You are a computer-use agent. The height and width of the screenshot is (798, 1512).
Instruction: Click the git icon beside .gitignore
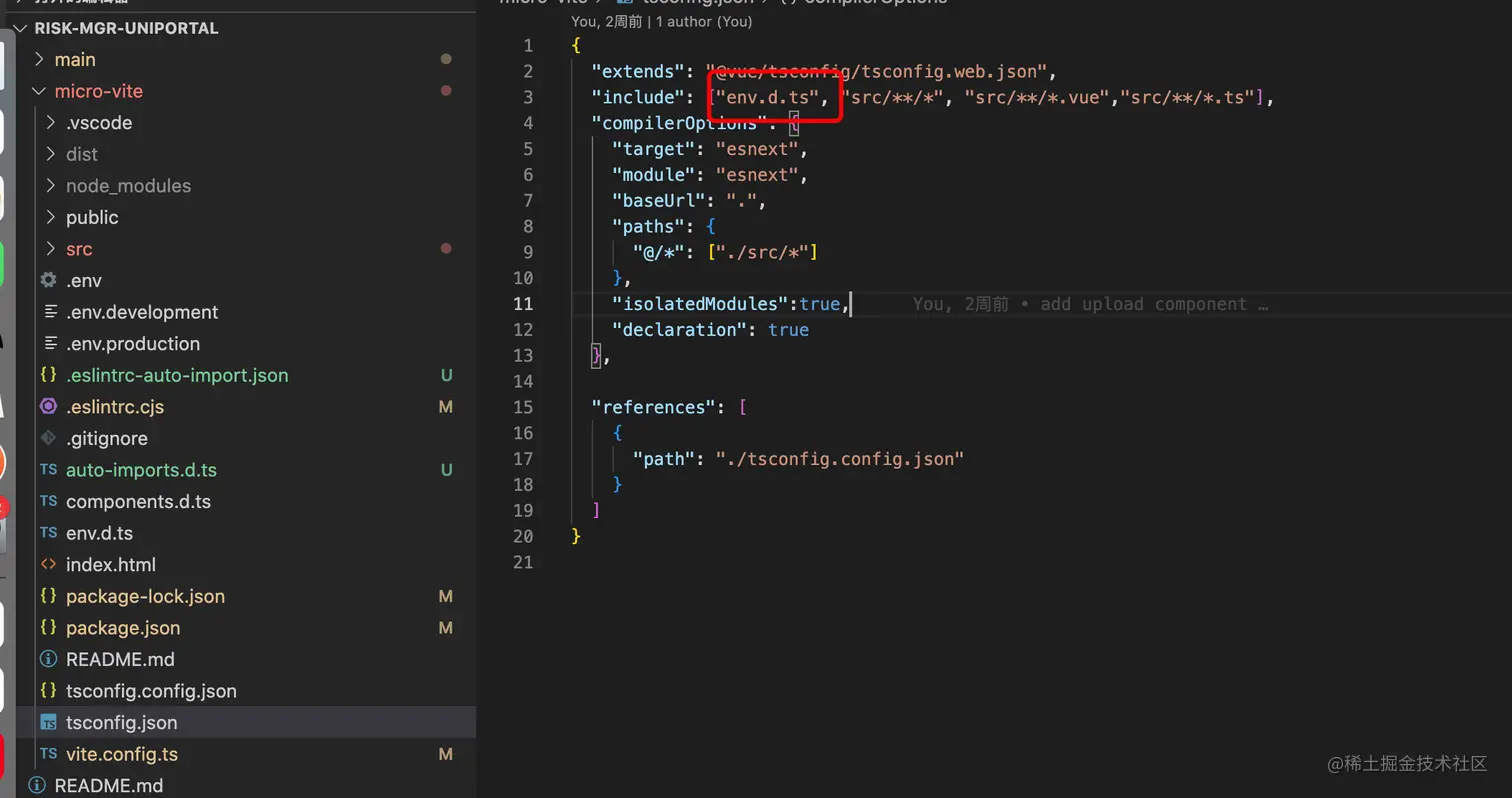[48, 438]
